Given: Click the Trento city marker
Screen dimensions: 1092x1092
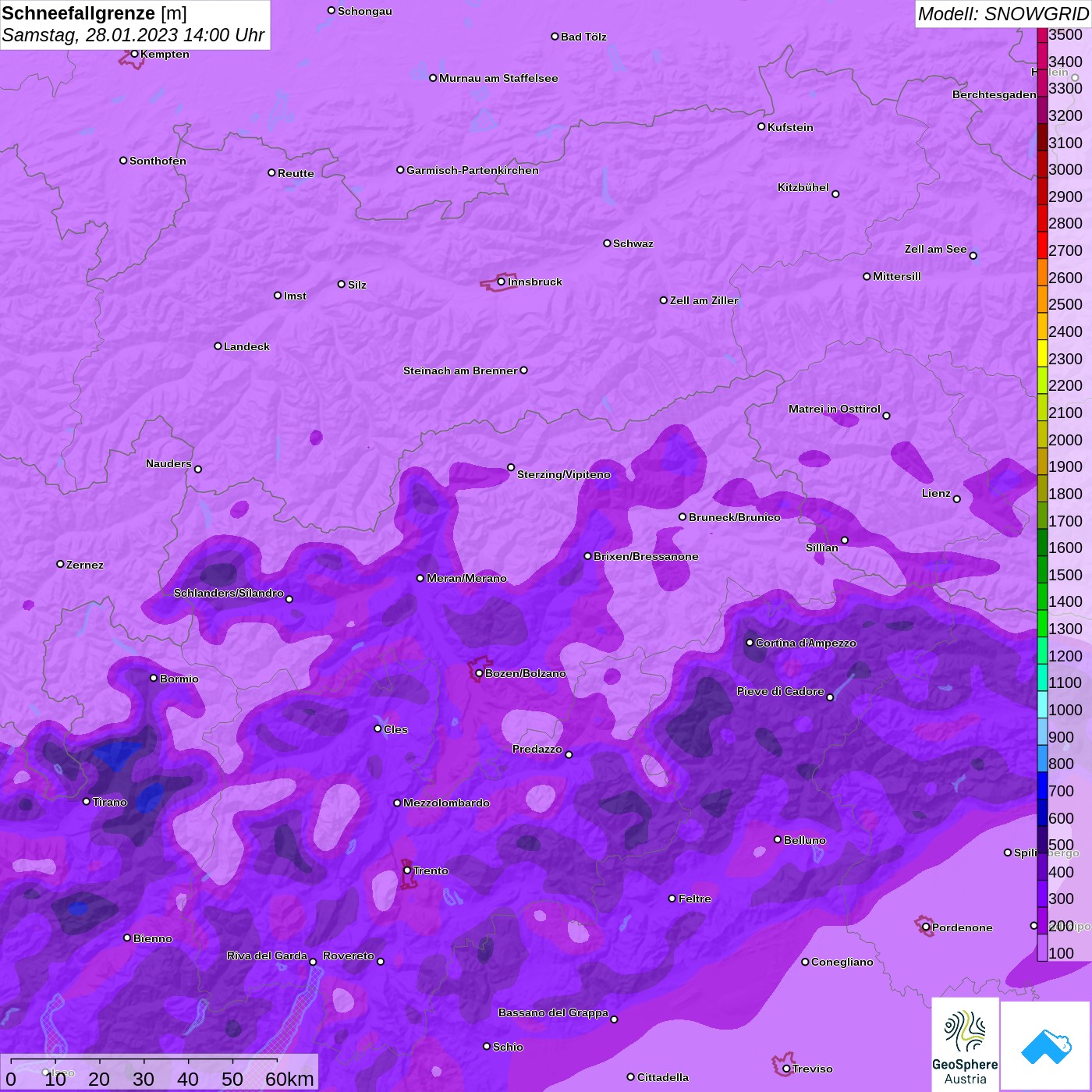Looking at the screenshot, I should pos(407,870).
